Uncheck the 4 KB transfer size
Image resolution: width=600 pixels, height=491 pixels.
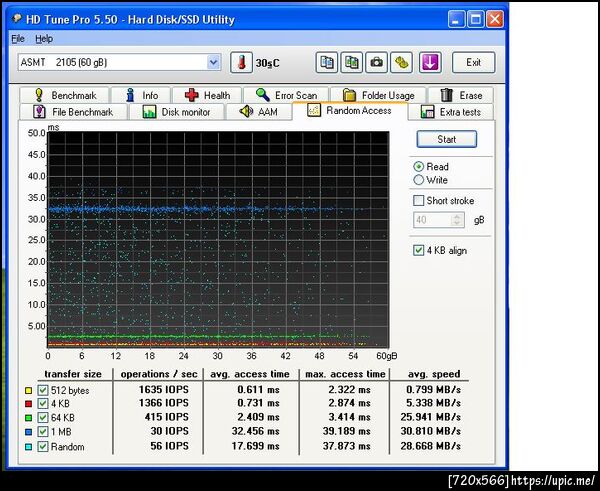point(42,403)
